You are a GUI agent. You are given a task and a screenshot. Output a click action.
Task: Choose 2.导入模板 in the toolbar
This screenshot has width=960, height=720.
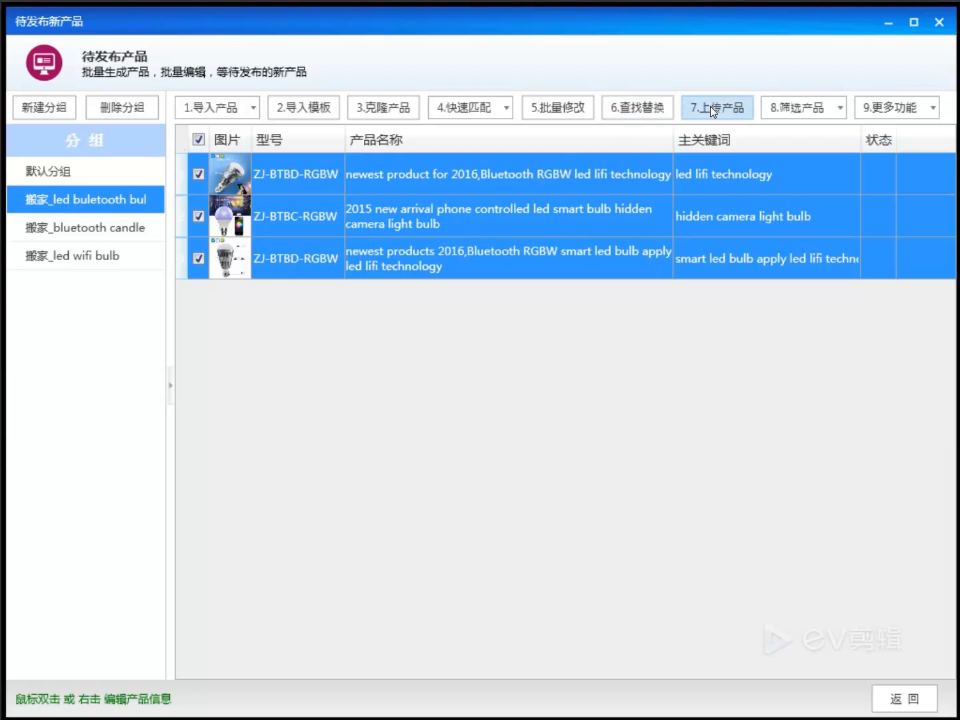pyautogui.click(x=304, y=108)
